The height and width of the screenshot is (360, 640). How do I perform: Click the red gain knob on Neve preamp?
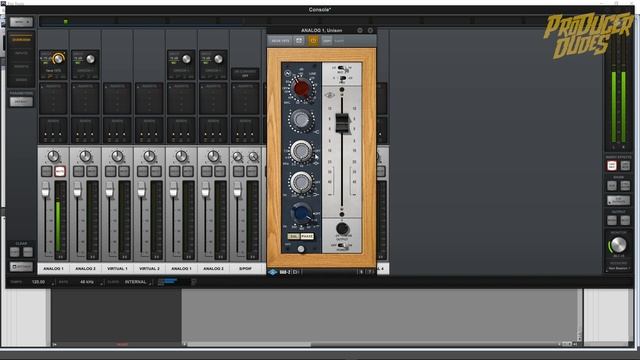tap(302, 88)
